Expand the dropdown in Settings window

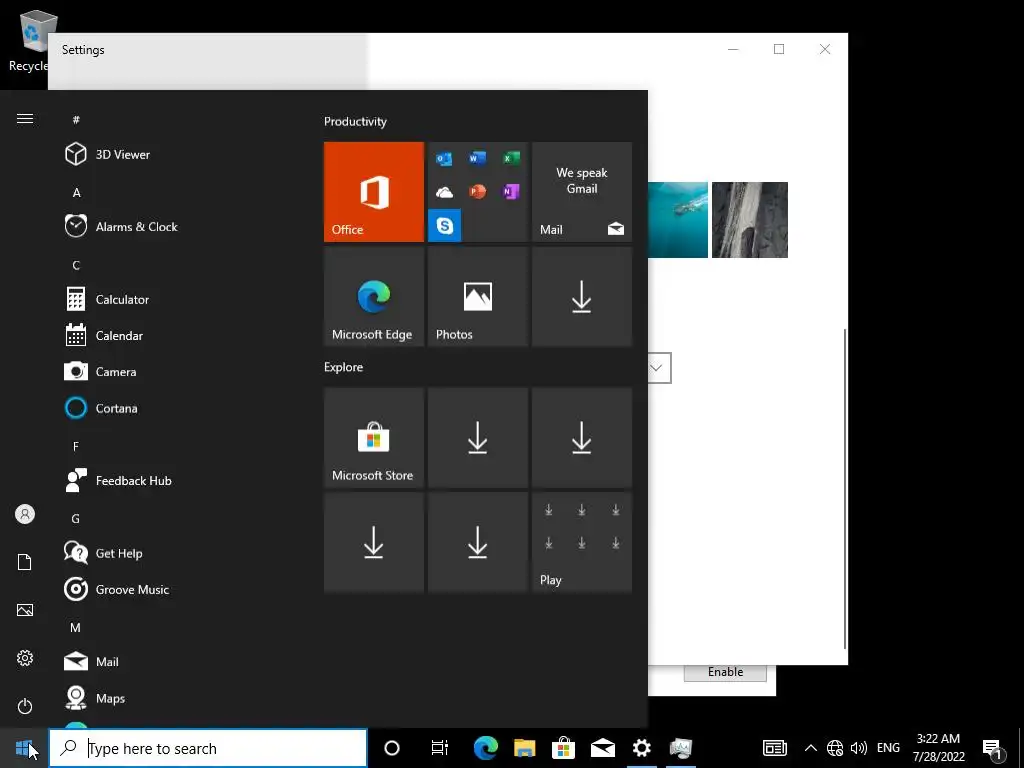click(x=656, y=368)
